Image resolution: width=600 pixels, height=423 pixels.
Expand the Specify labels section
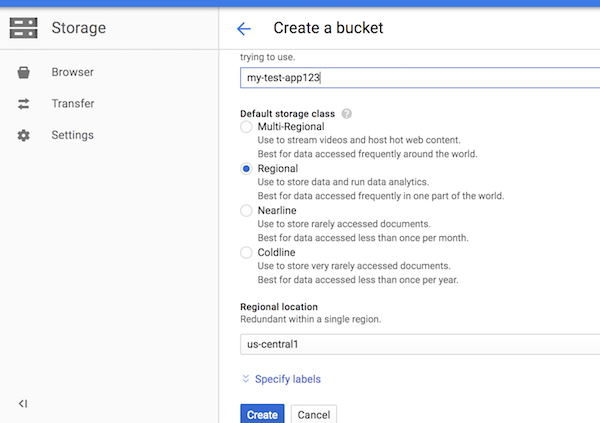(x=287, y=379)
